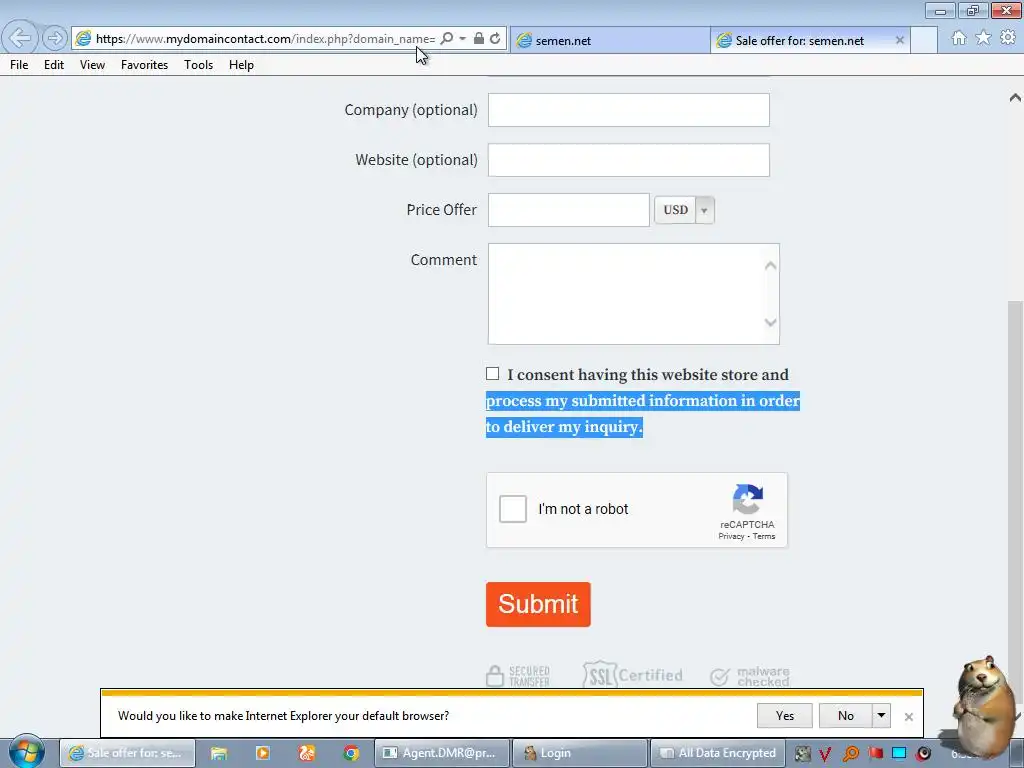Switch to the semen.net tab
1024x768 pixels.
(609, 40)
